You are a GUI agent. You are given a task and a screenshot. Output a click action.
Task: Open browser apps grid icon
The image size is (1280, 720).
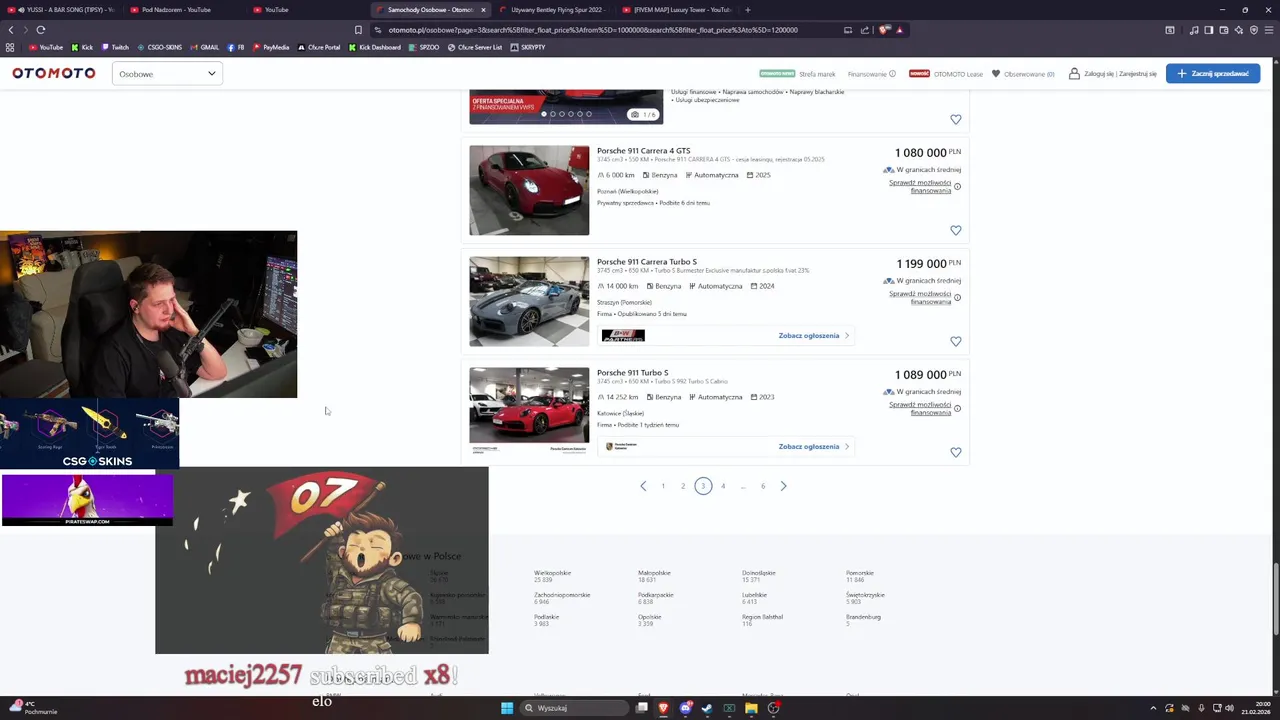pyautogui.click(x=11, y=47)
